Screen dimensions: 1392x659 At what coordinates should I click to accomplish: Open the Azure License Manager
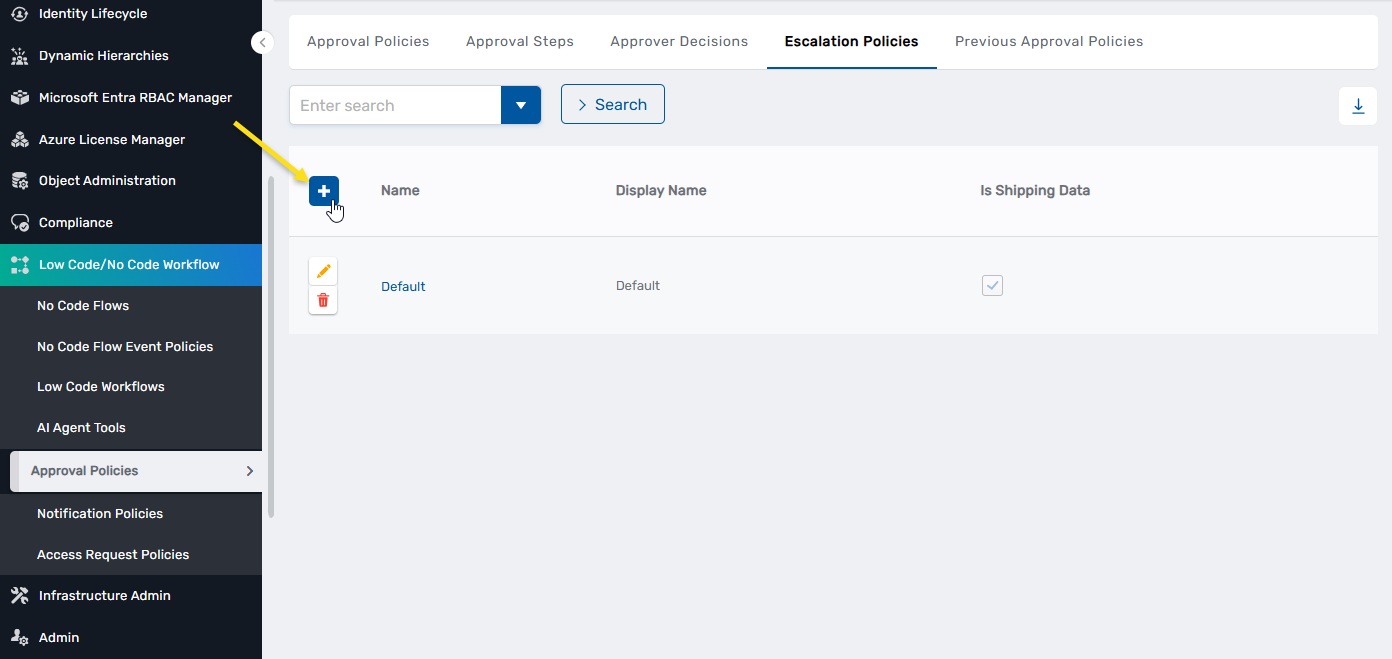112,139
